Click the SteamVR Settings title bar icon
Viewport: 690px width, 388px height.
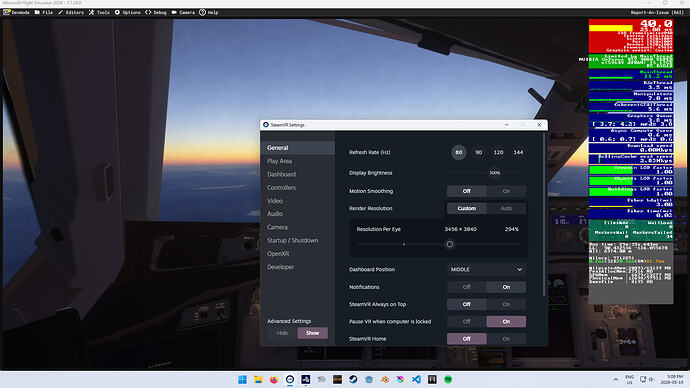point(266,125)
